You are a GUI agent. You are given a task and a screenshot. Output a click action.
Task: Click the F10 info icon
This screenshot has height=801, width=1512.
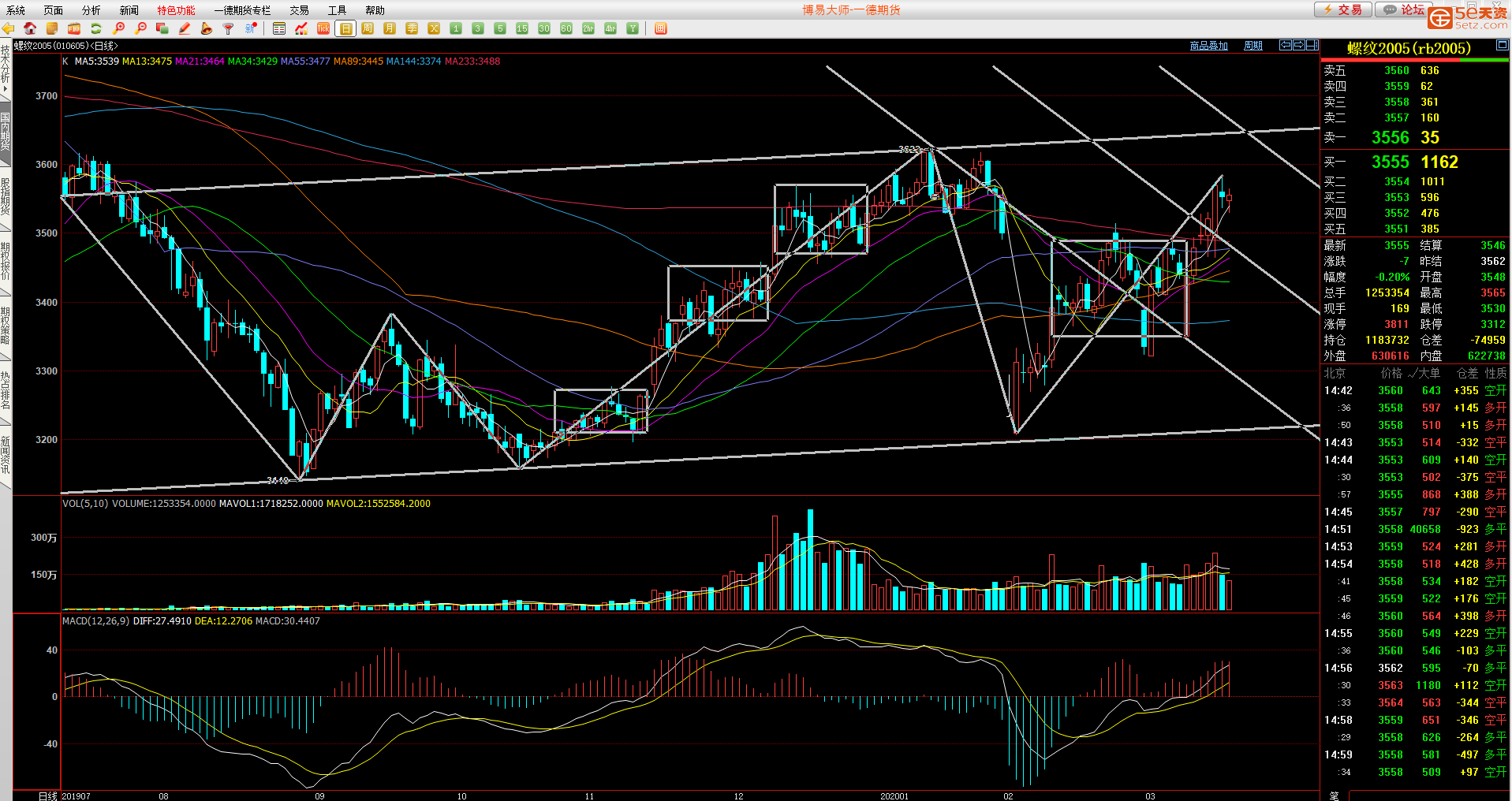[x=74, y=28]
